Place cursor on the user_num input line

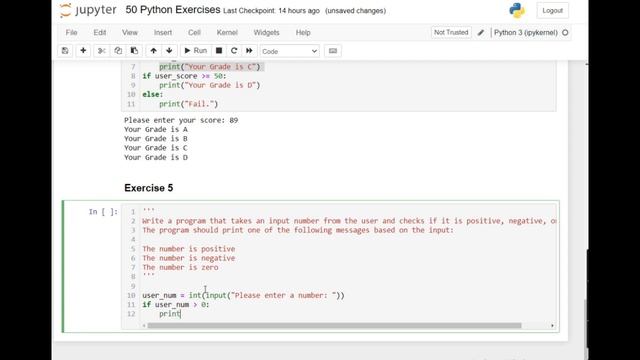pos(243,295)
